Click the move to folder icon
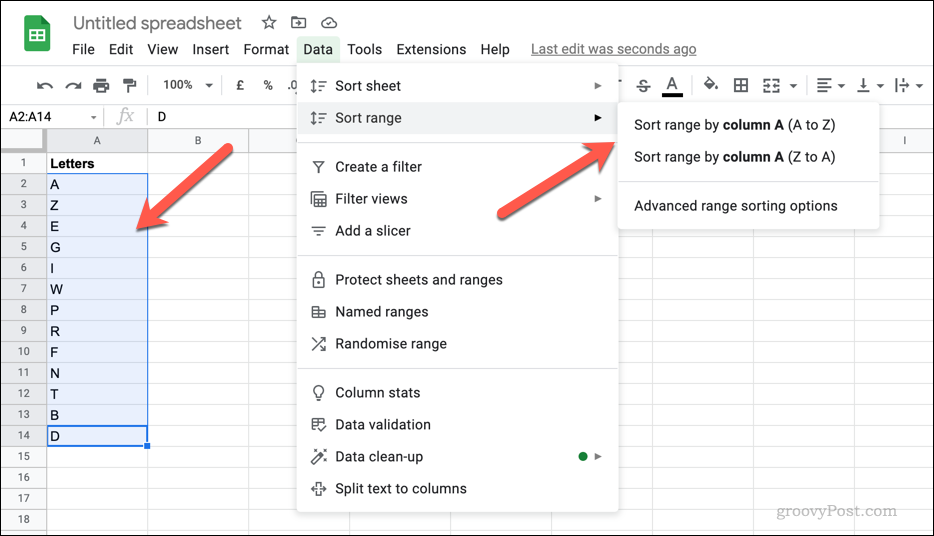Viewport: 934px width, 536px height. 299,23
